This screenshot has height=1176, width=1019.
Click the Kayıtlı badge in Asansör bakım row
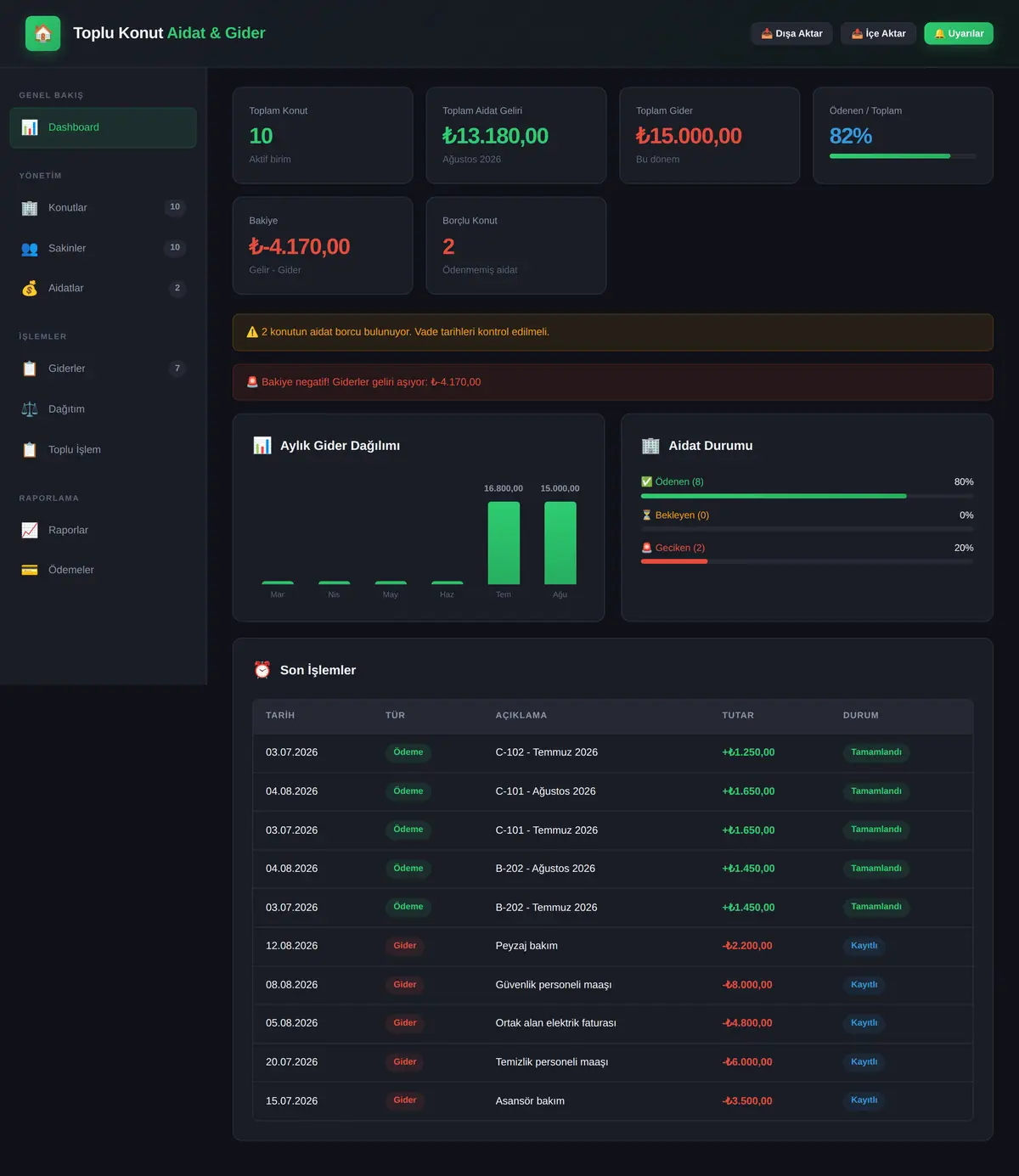point(864,1100)
